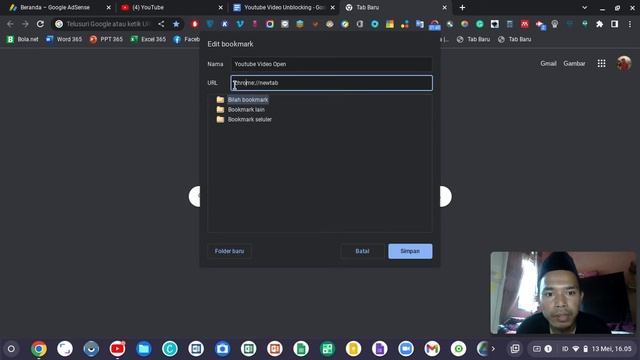Click the share icon in the address bar

point(161,24)
